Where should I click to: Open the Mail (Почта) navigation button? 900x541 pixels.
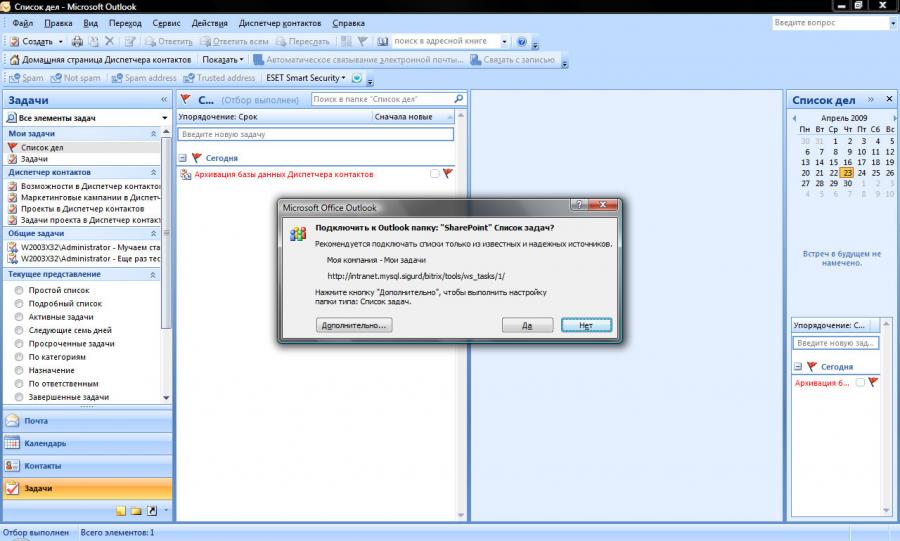[88, 421]
